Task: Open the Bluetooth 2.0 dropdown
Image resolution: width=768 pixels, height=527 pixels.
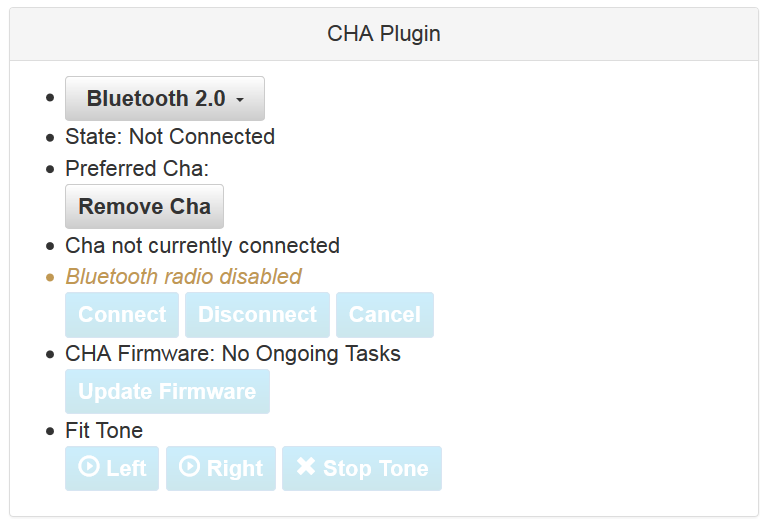Action: 164,99
